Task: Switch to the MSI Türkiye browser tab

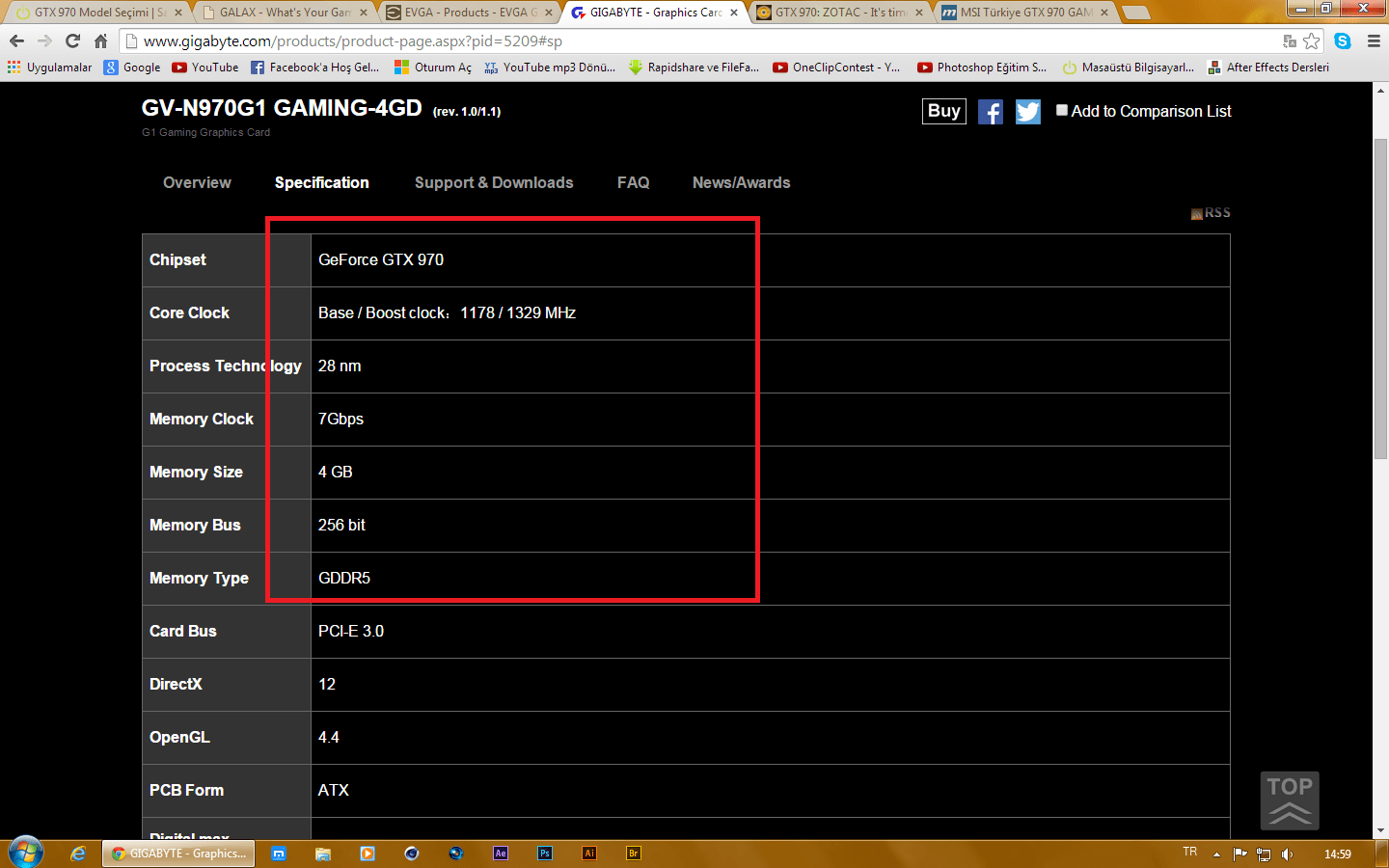Action: [x=1024, y=13]
